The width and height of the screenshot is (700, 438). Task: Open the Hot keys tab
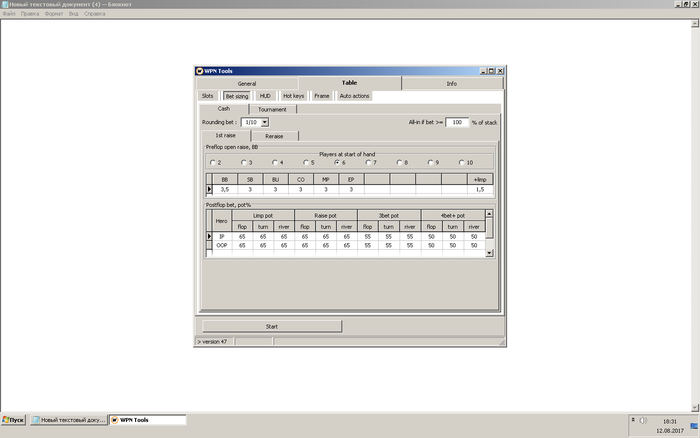pyautogui.click(x=293, y=96)
